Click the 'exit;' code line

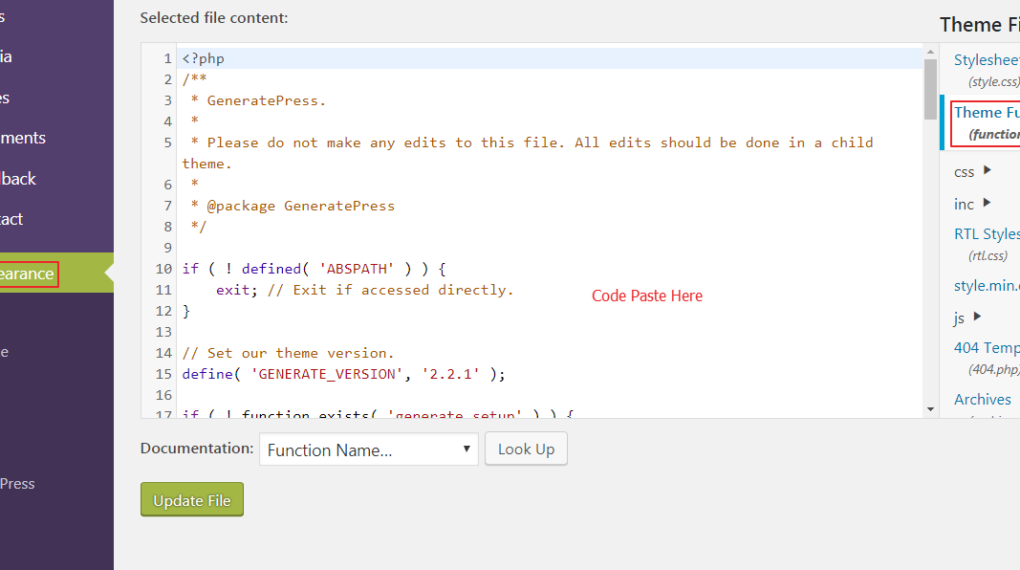[364, 290]
